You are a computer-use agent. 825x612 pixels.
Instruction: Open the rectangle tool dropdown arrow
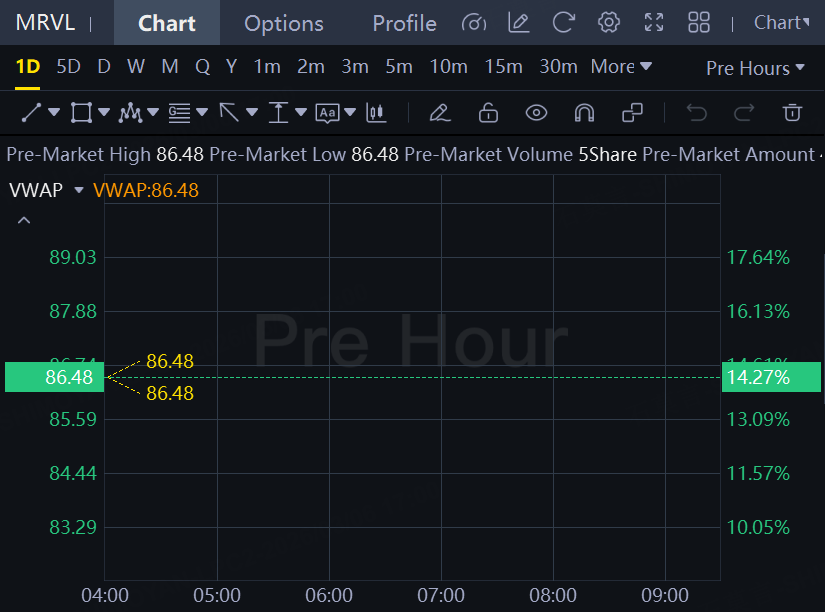point(104,112)
